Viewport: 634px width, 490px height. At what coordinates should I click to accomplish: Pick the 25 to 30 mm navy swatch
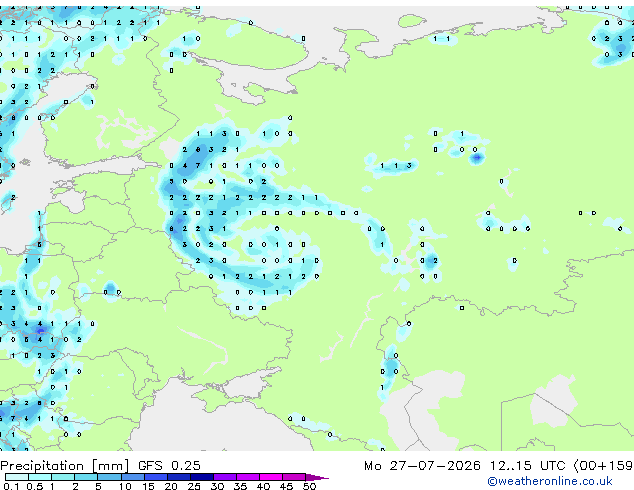tap(202, 477)
